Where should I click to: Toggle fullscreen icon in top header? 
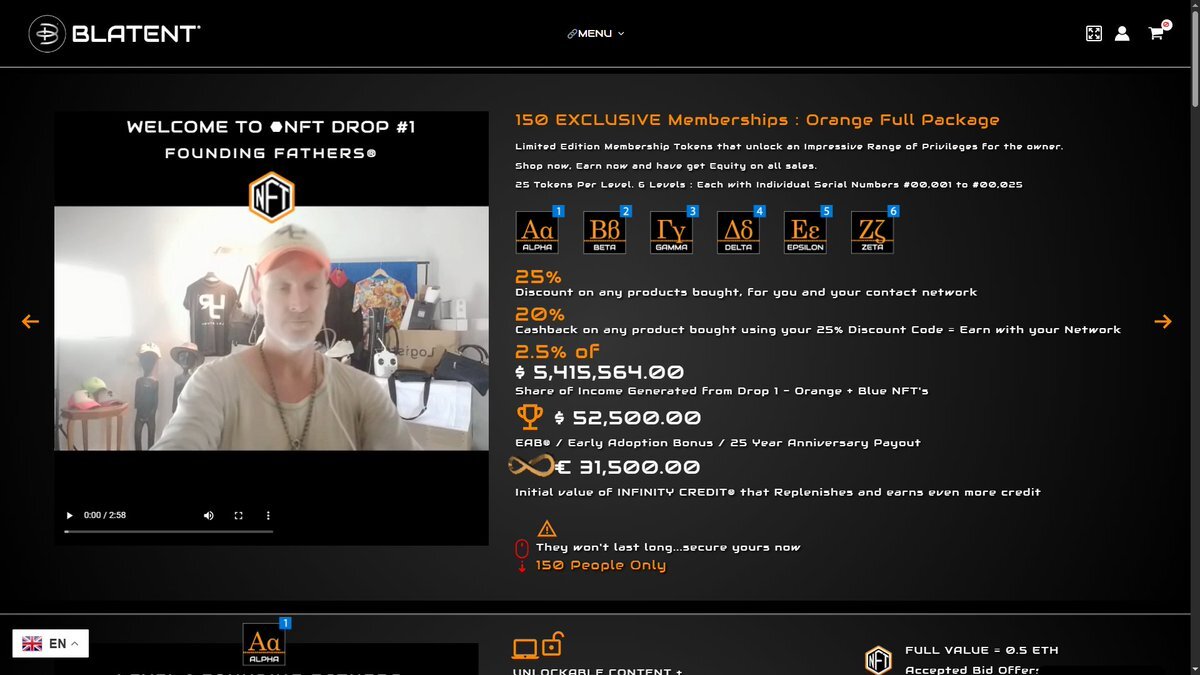[x=1094, y=33]
